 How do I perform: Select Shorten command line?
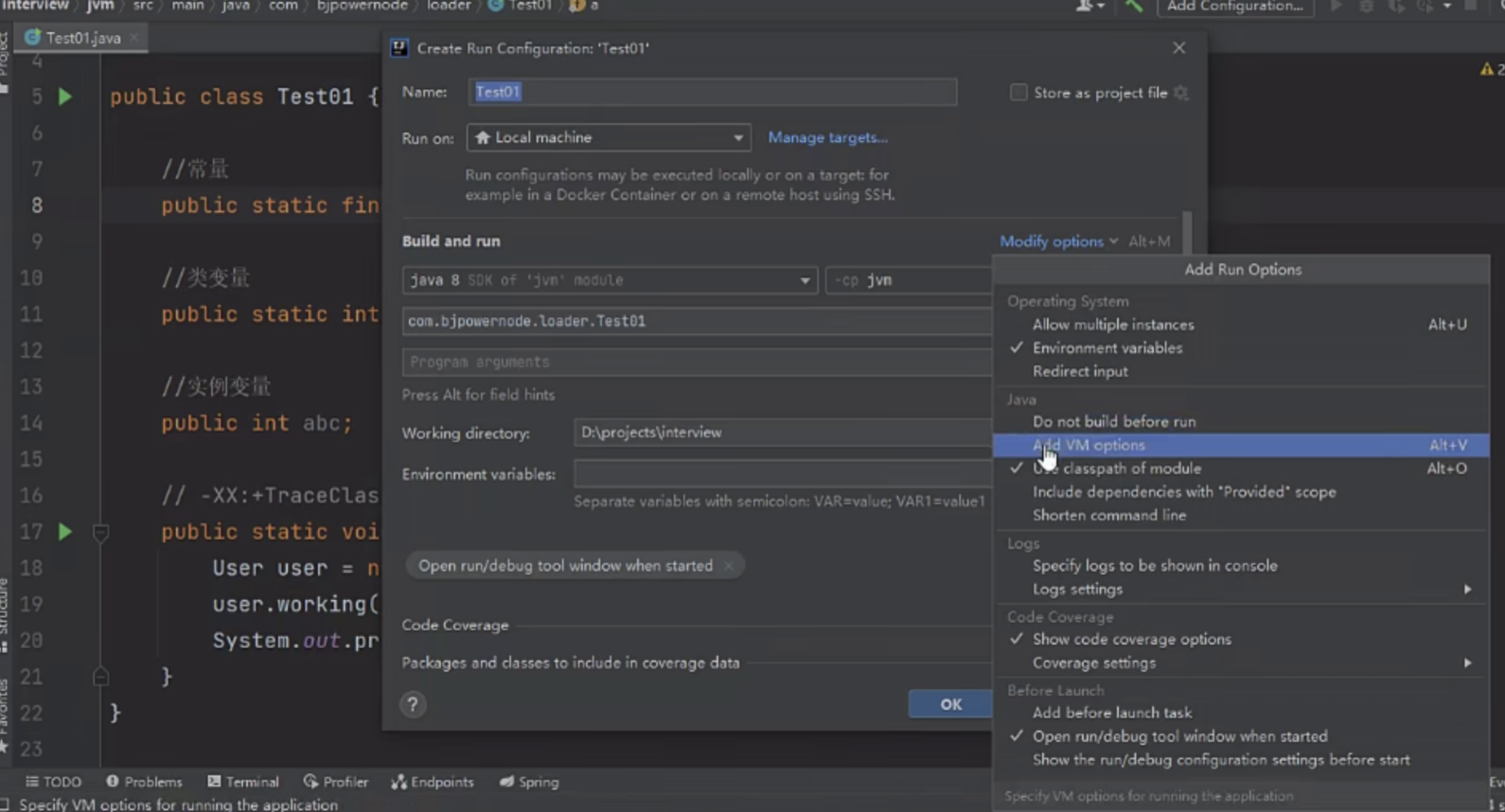click(1241, 516)
